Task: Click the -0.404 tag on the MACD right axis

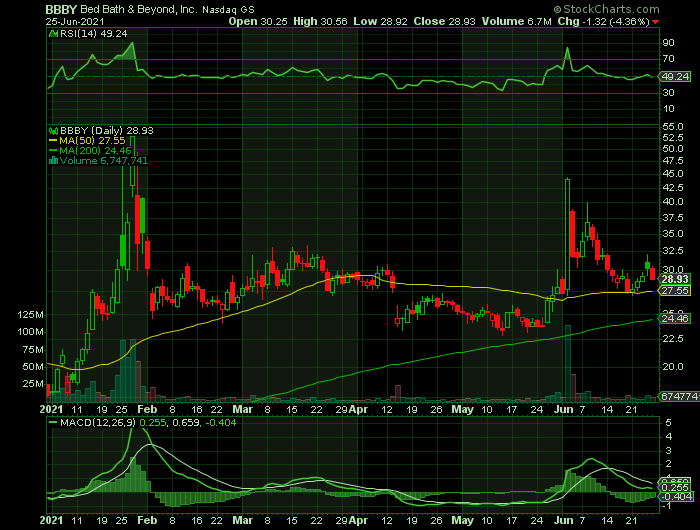Action: pyautogui.click(x=677, y=497)
